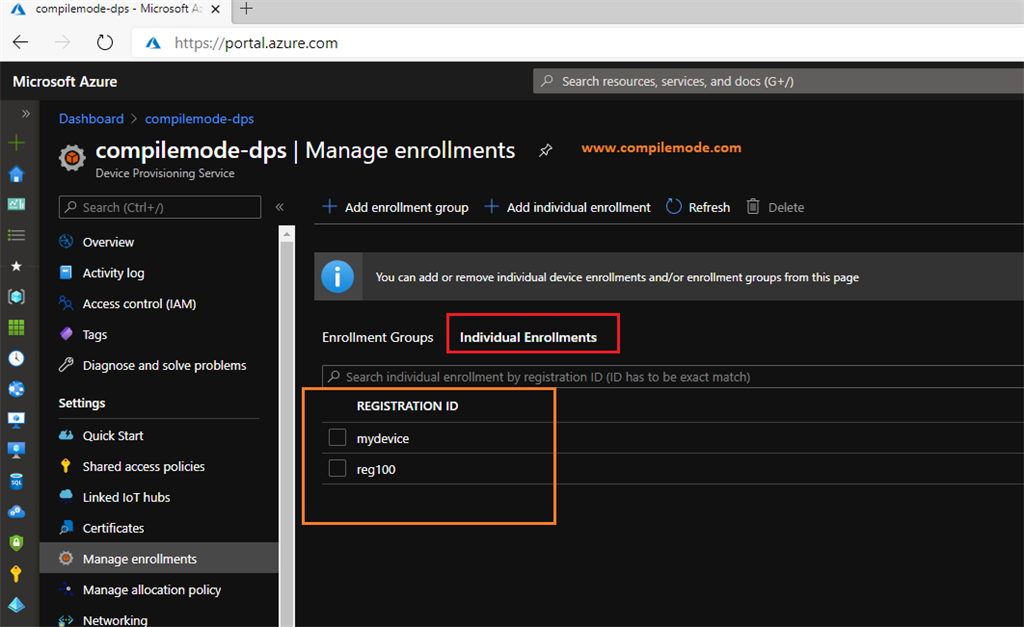Select the Shared access policies key icon

pyautogui.click(x=65, y=466)
